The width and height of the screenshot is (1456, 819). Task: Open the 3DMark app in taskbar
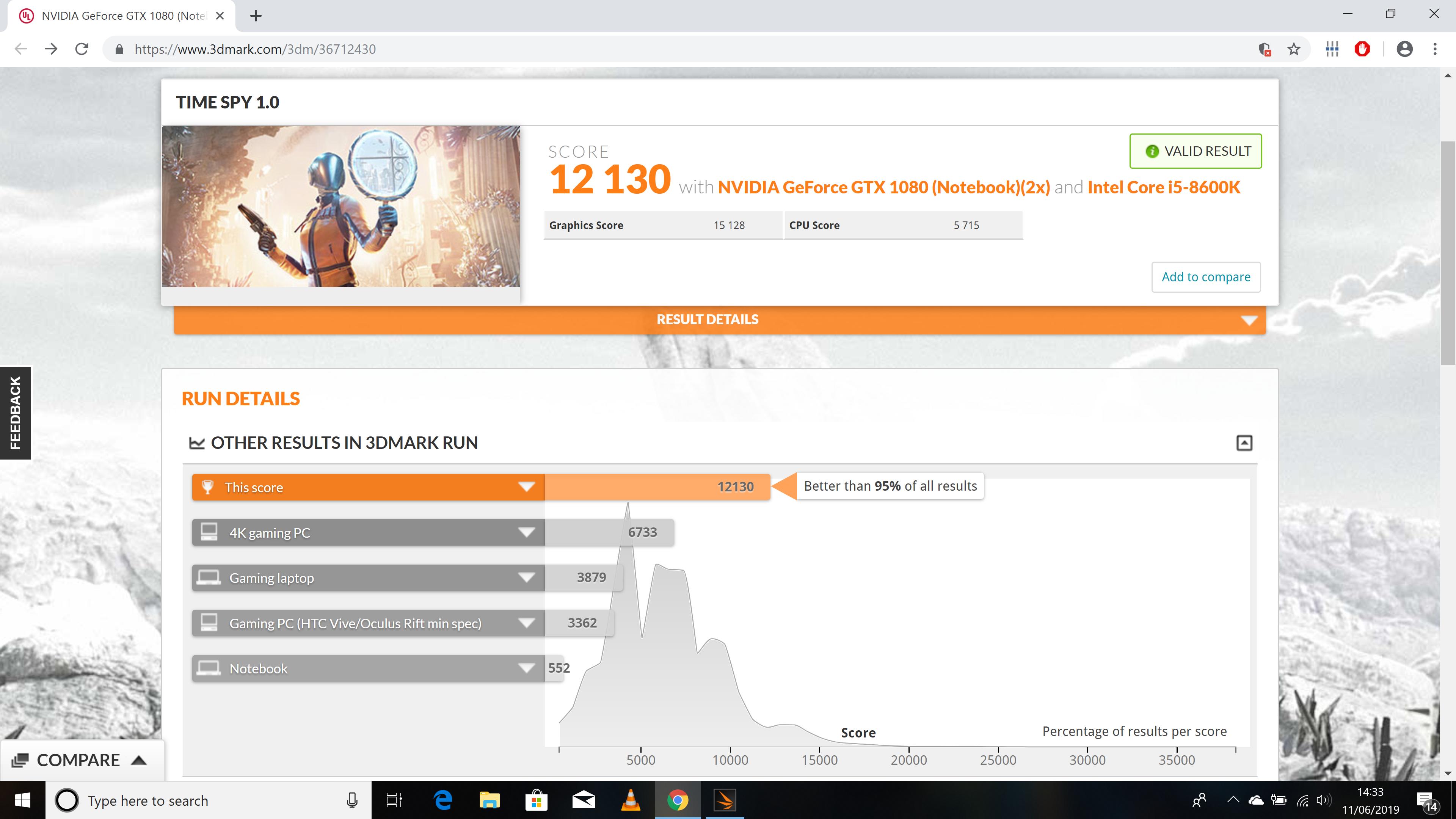(725, 800)
